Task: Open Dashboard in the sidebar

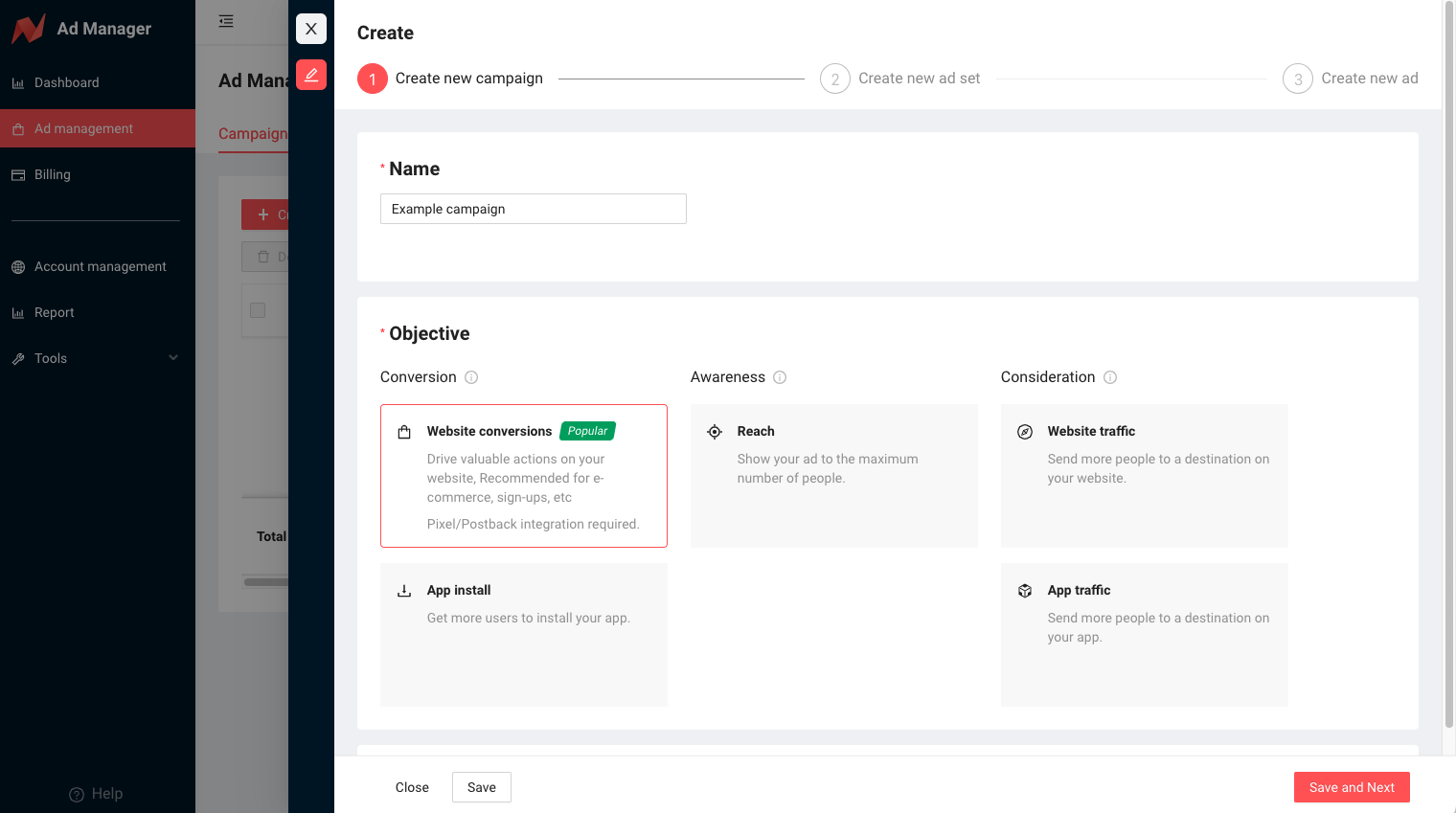Action: (x=98, y=82)
